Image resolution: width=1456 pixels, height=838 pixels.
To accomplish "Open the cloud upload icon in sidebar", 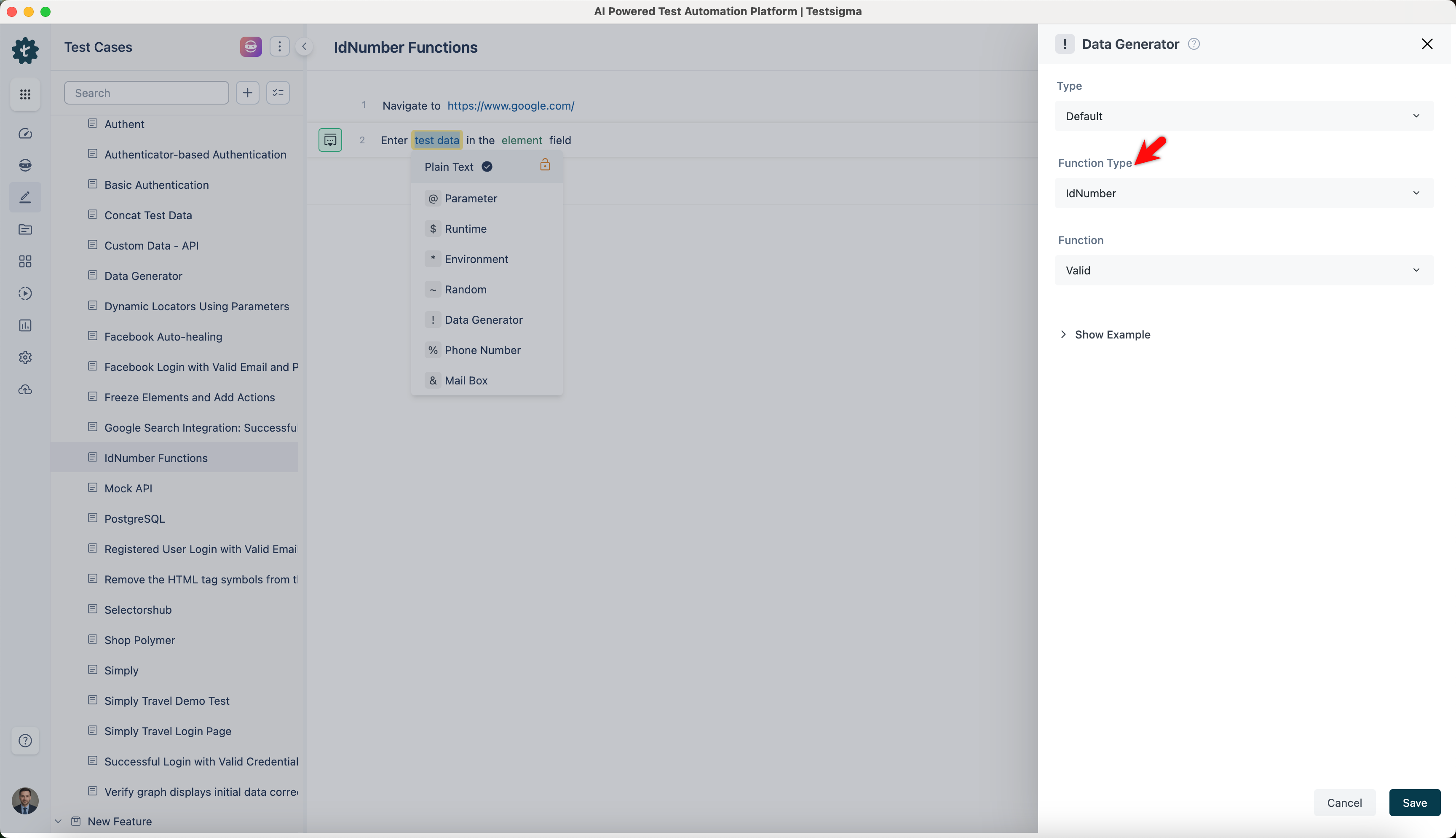I will (25, 389).
